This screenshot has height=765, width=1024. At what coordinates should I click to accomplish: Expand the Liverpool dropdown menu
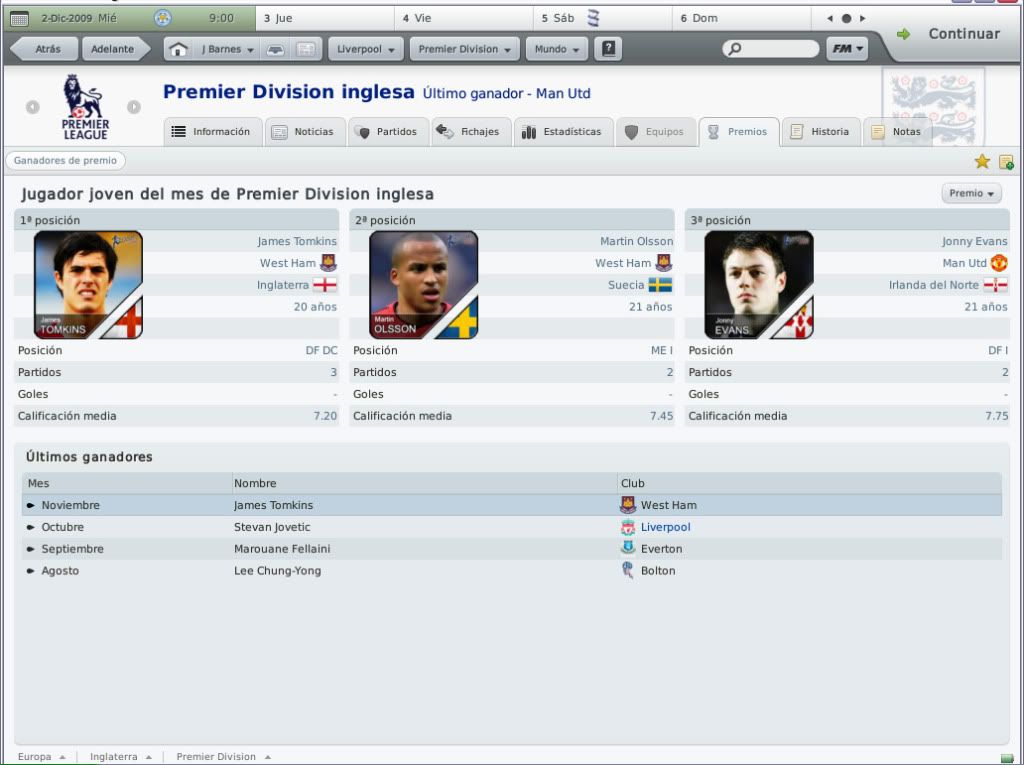[366, 49]
